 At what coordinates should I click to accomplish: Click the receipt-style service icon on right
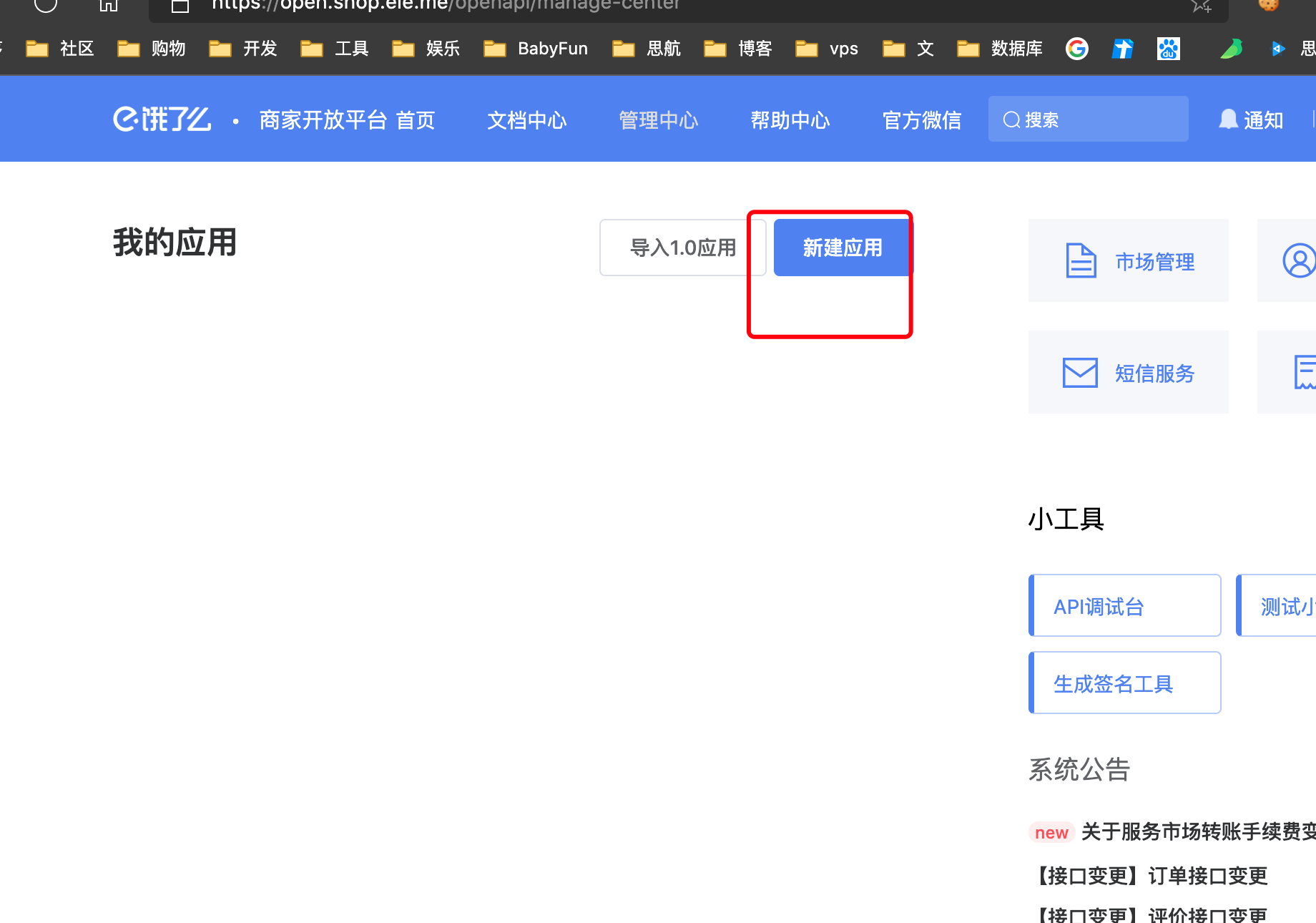coord(1305,372)
